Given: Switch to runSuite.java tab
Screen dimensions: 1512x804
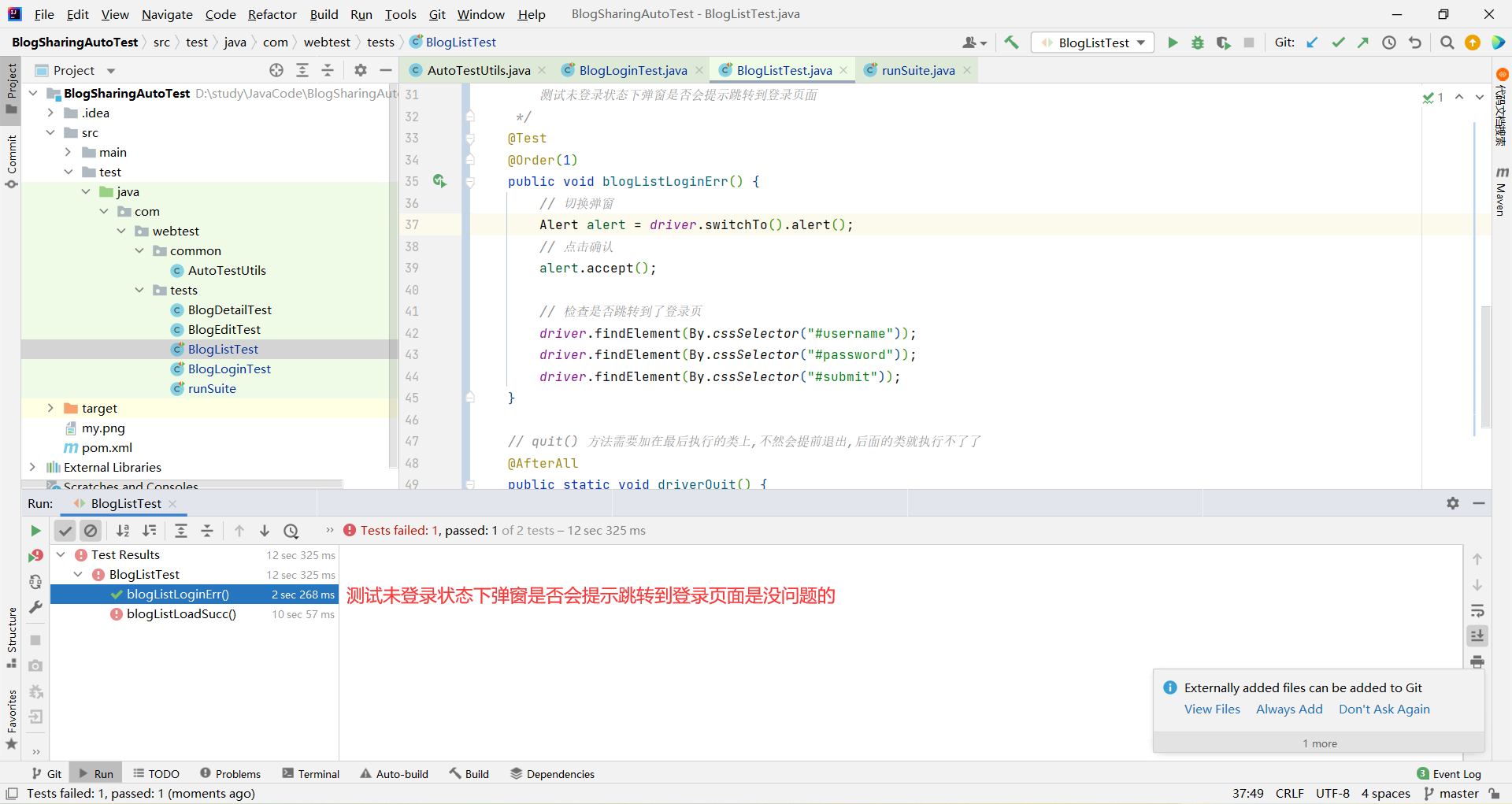Looking at the screenshot, I should tap(917, 70).
